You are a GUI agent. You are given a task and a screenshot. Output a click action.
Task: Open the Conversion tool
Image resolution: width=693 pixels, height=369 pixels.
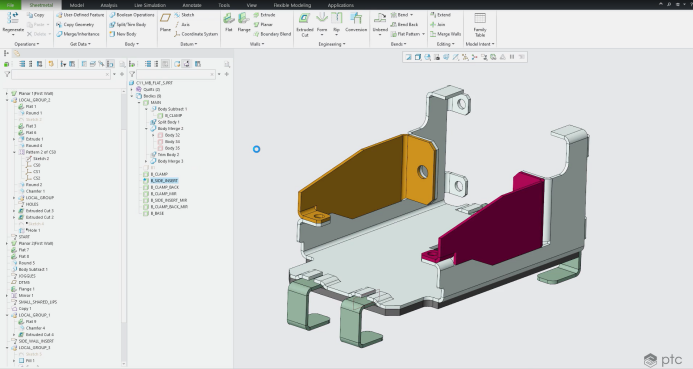tap(356, 22)
